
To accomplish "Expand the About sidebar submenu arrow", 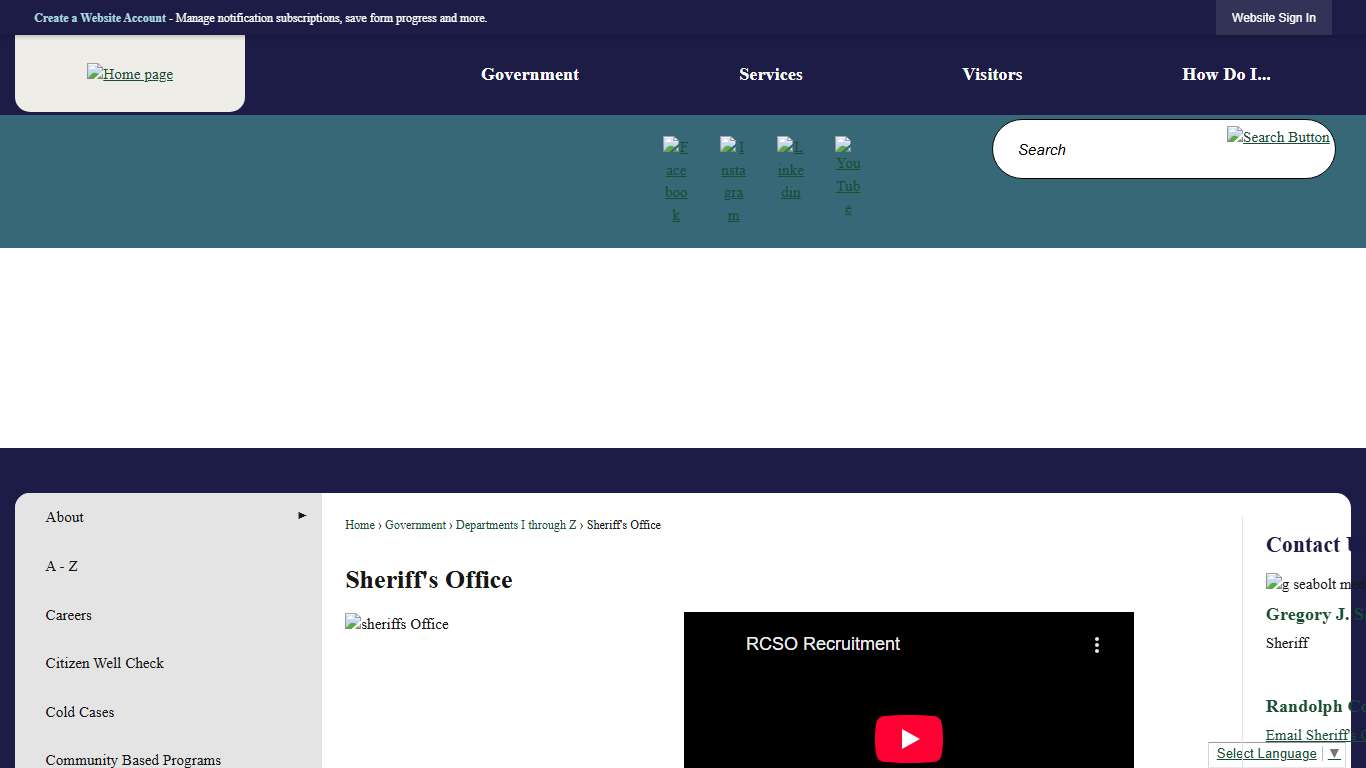I will pos(302,516).
